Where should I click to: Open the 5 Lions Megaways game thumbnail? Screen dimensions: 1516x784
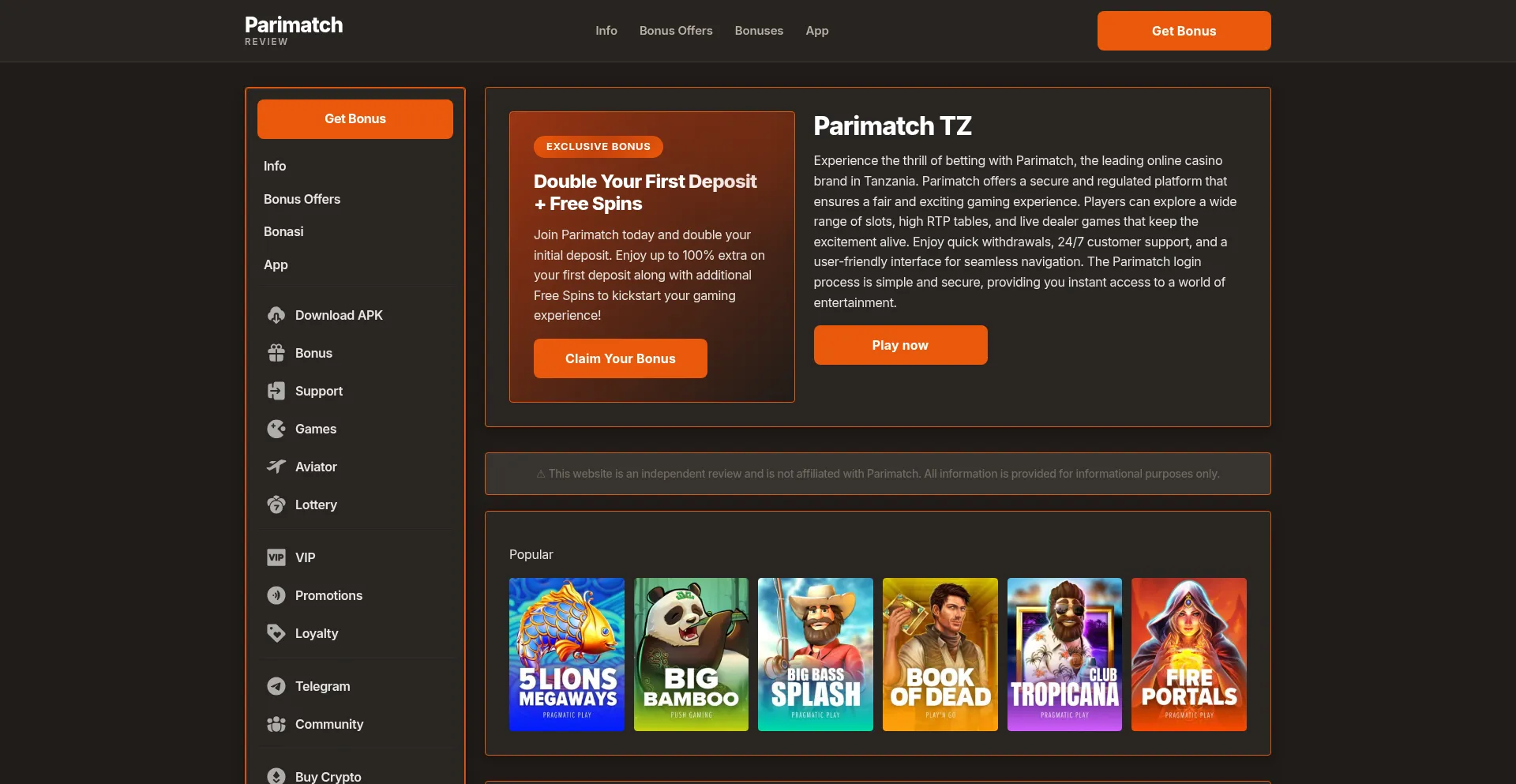[567, 655]
